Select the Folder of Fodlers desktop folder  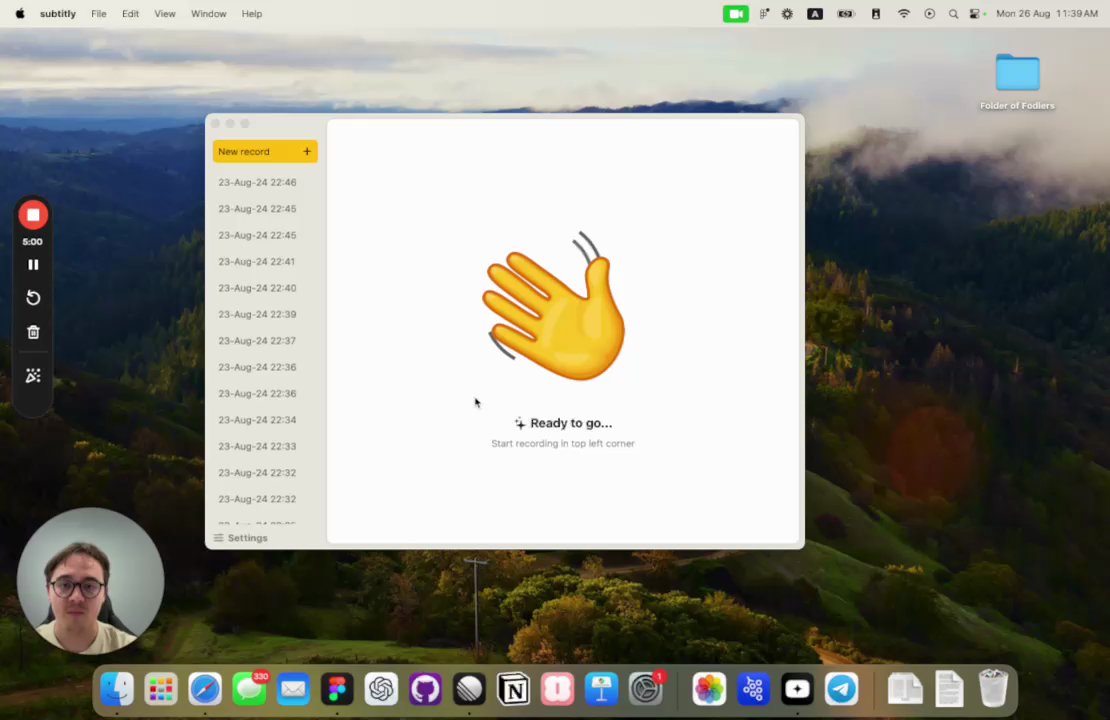click(1017, 81)
